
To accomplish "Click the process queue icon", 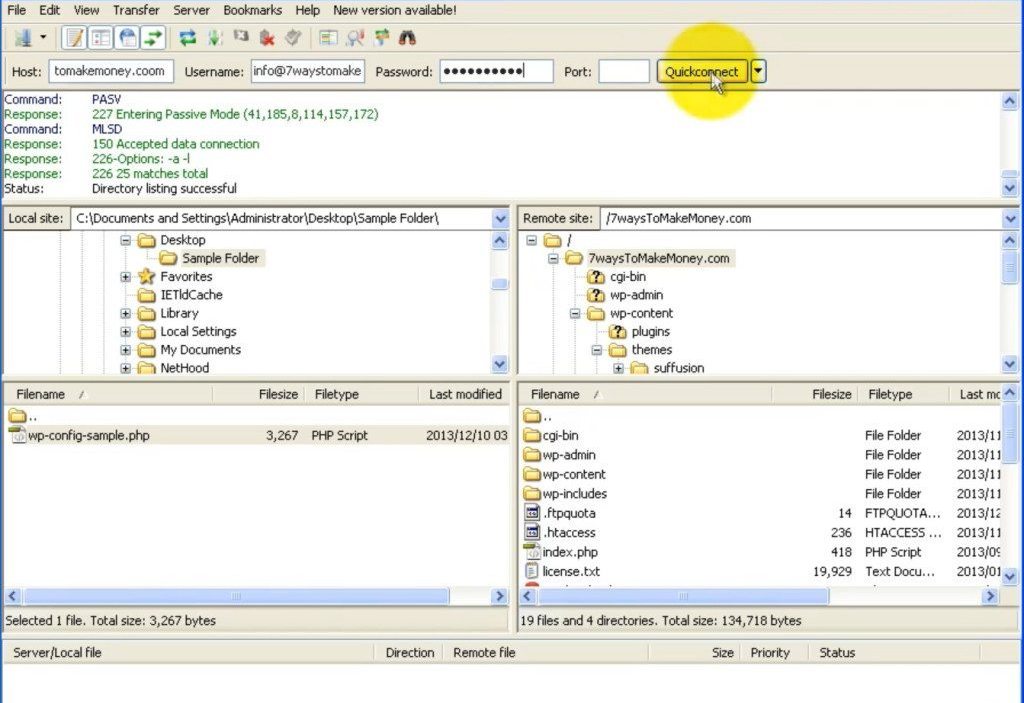I will click(x=214, y=39).
